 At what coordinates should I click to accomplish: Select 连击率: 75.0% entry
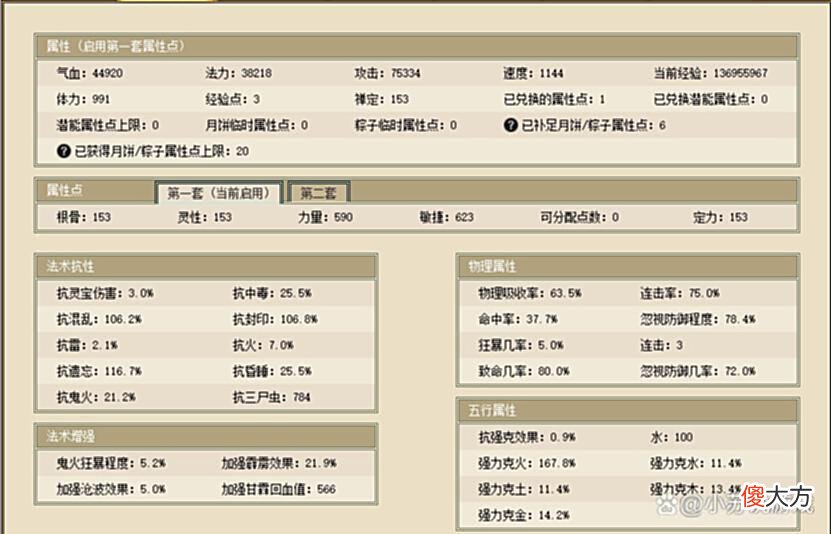pyautogui.click(x=679, y=293)
